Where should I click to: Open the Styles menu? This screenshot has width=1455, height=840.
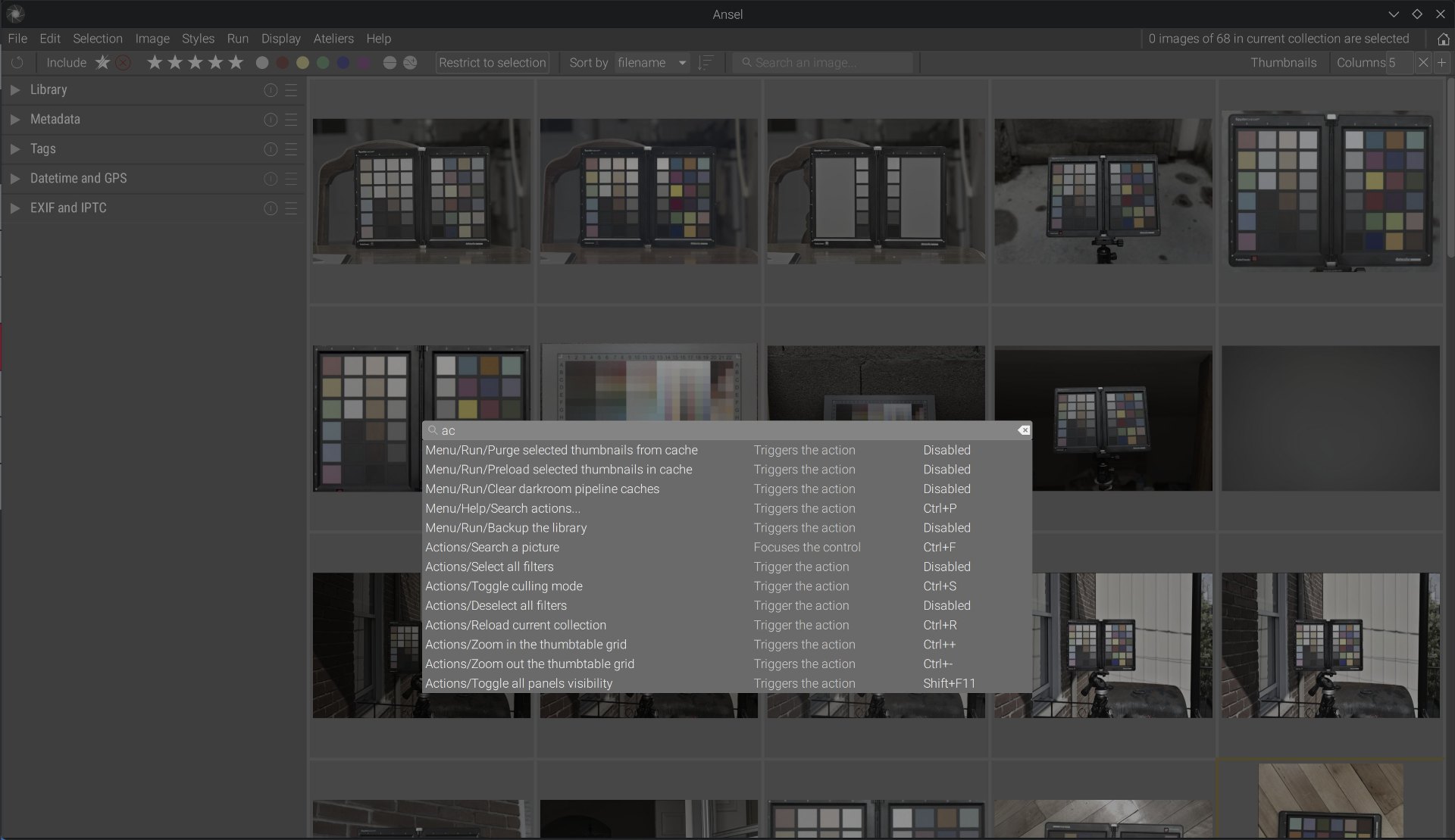198,39
